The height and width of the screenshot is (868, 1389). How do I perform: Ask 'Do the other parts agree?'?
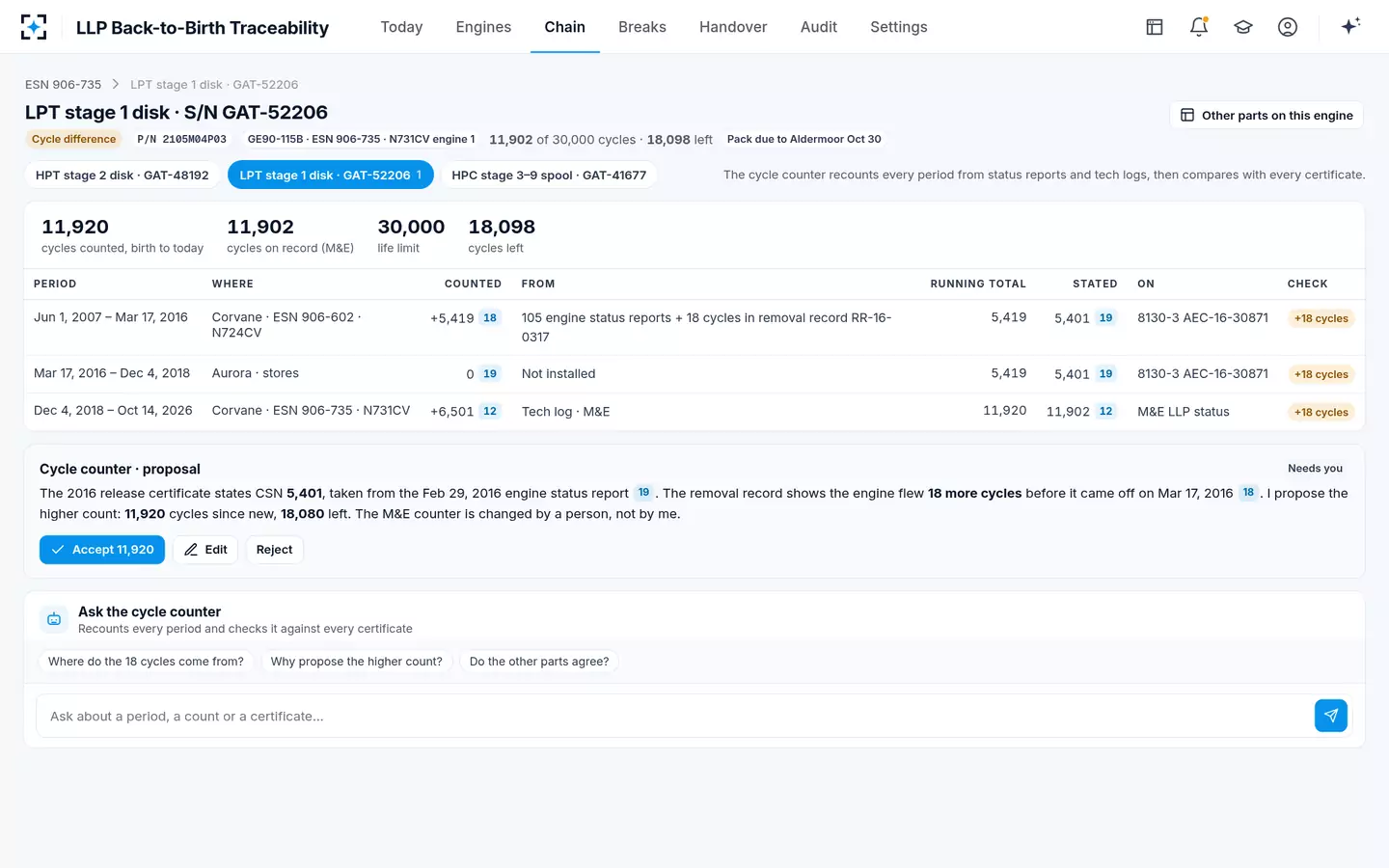539,662
